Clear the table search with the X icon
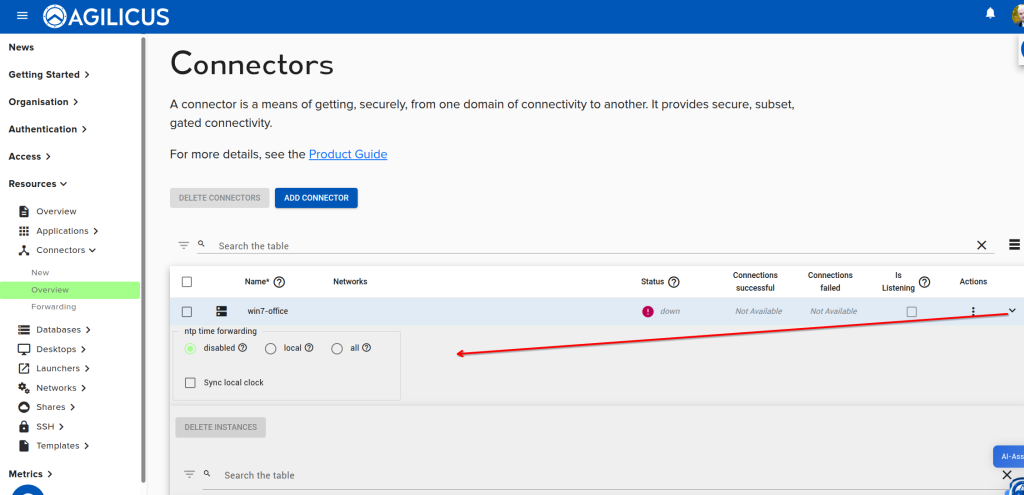 981,245
